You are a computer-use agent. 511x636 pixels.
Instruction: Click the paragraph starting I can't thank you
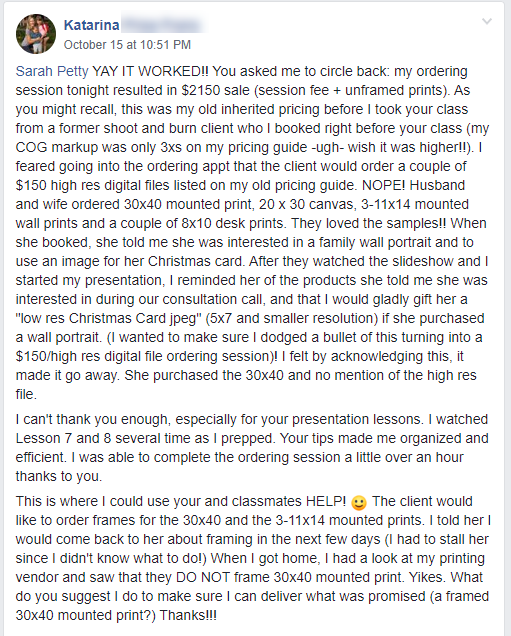point(252,448)
